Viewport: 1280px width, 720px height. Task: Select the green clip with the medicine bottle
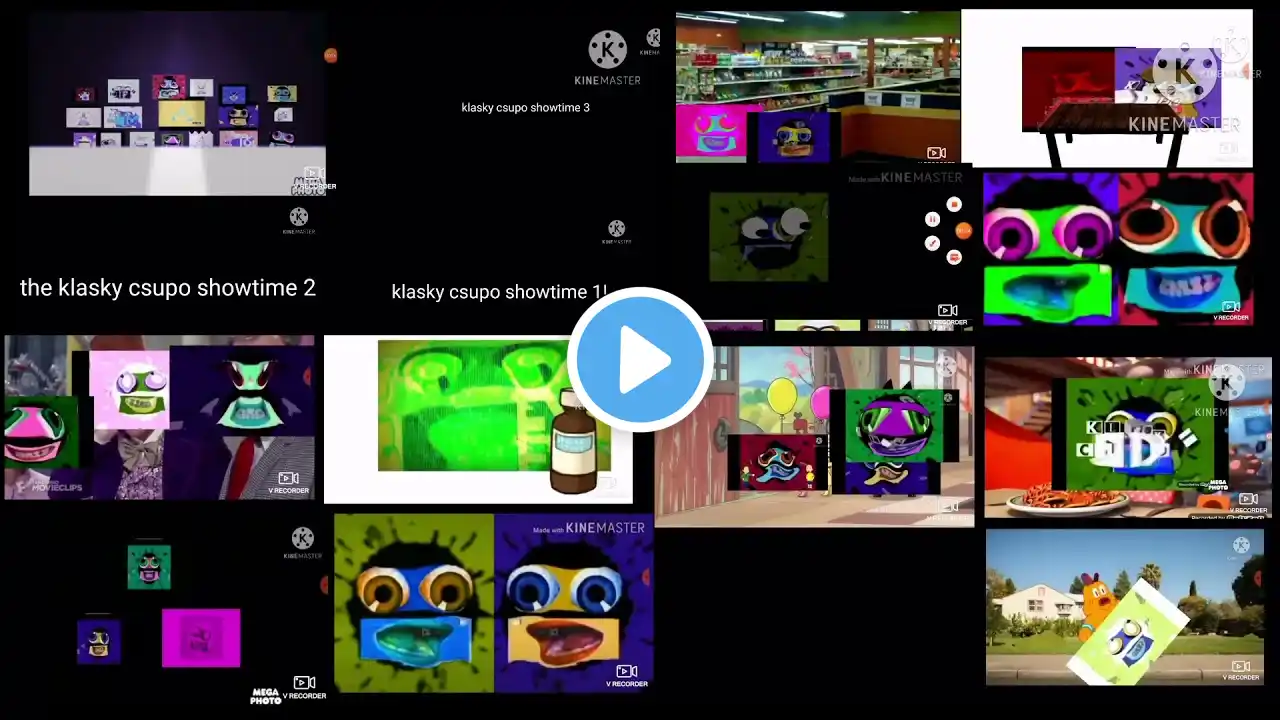(x=478, y=419)
